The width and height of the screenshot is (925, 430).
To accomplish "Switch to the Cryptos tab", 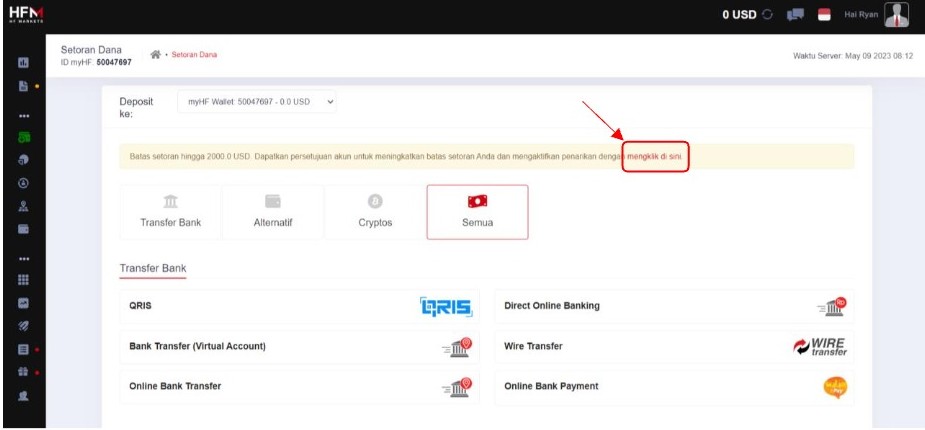I will (x=375, y=211).
